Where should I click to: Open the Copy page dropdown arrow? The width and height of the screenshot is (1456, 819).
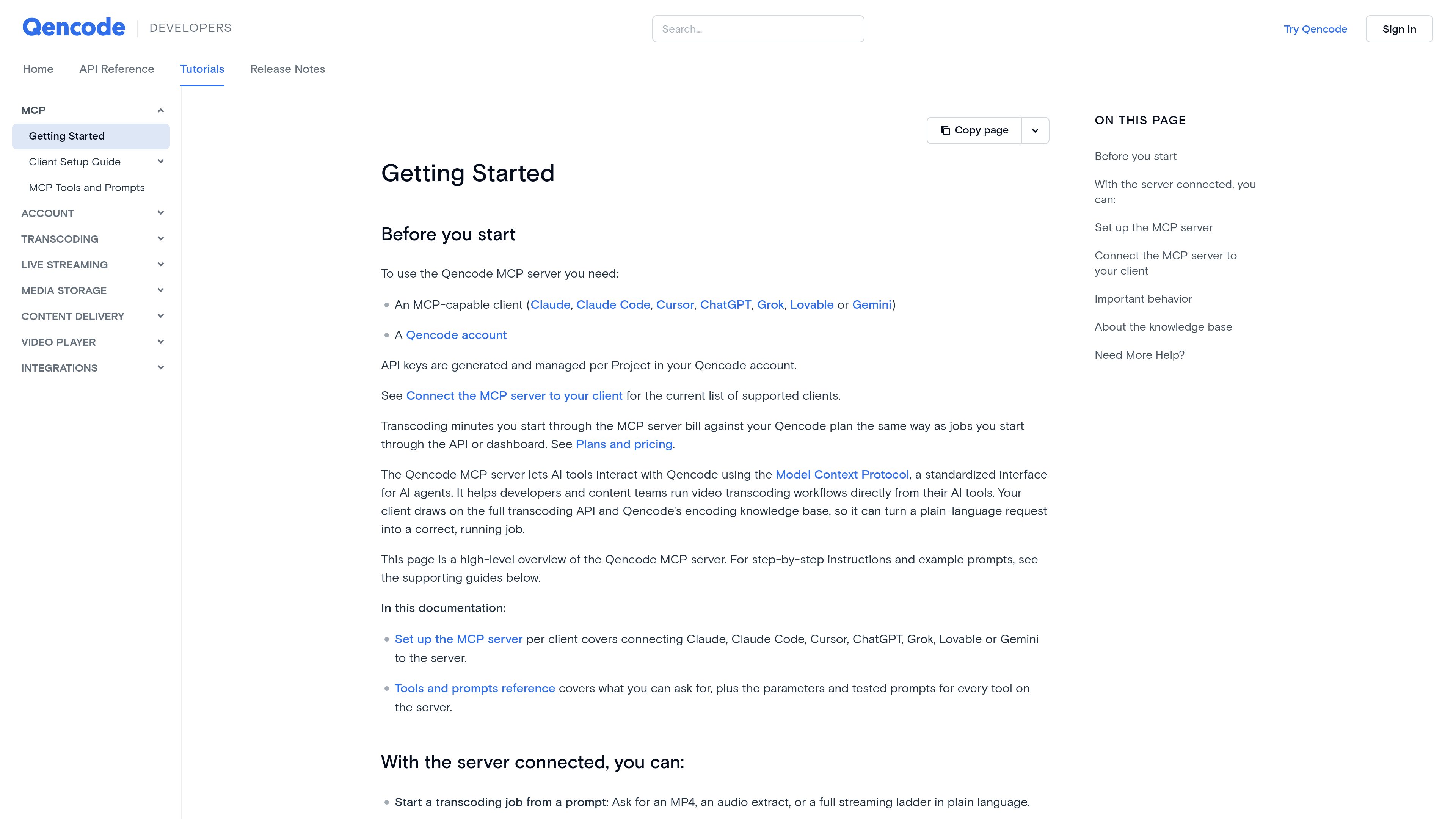click(x=1036, y=130)
